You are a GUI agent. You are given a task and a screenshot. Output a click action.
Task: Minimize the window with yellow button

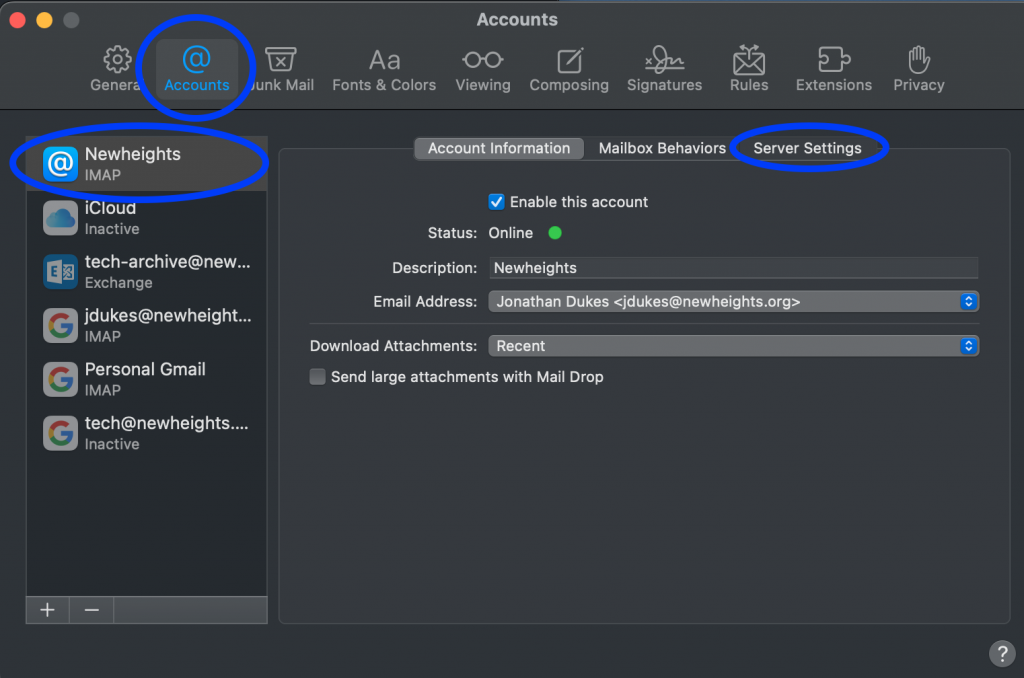coord(44,20)
